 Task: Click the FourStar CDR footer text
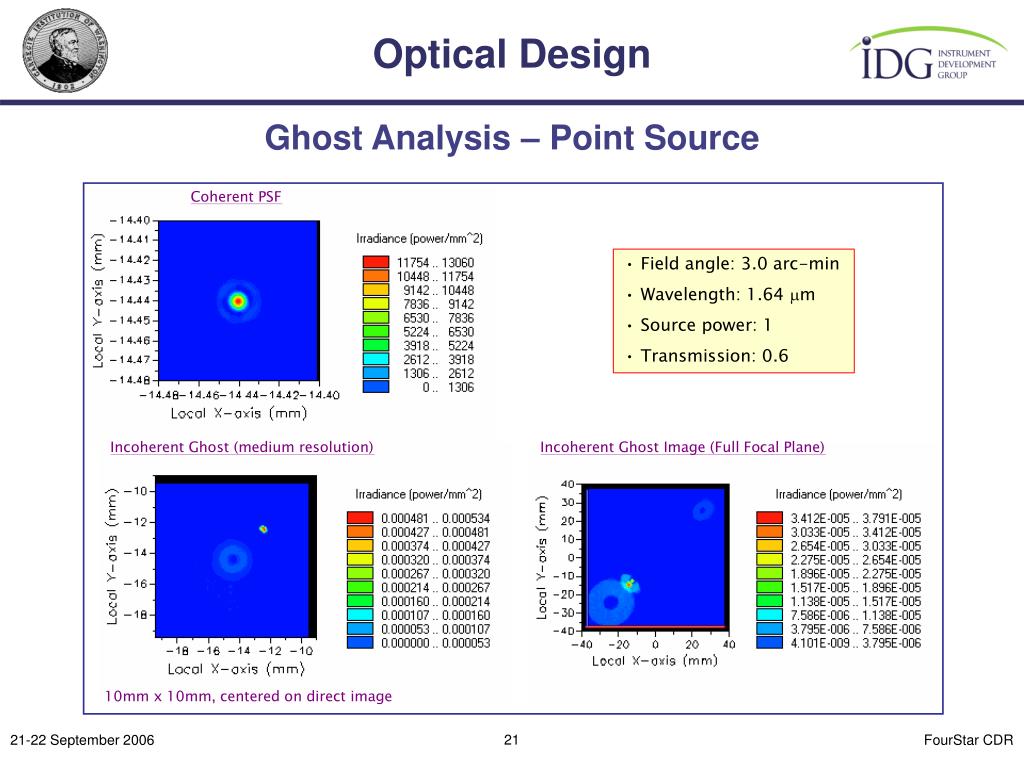[x=968, y=740]
